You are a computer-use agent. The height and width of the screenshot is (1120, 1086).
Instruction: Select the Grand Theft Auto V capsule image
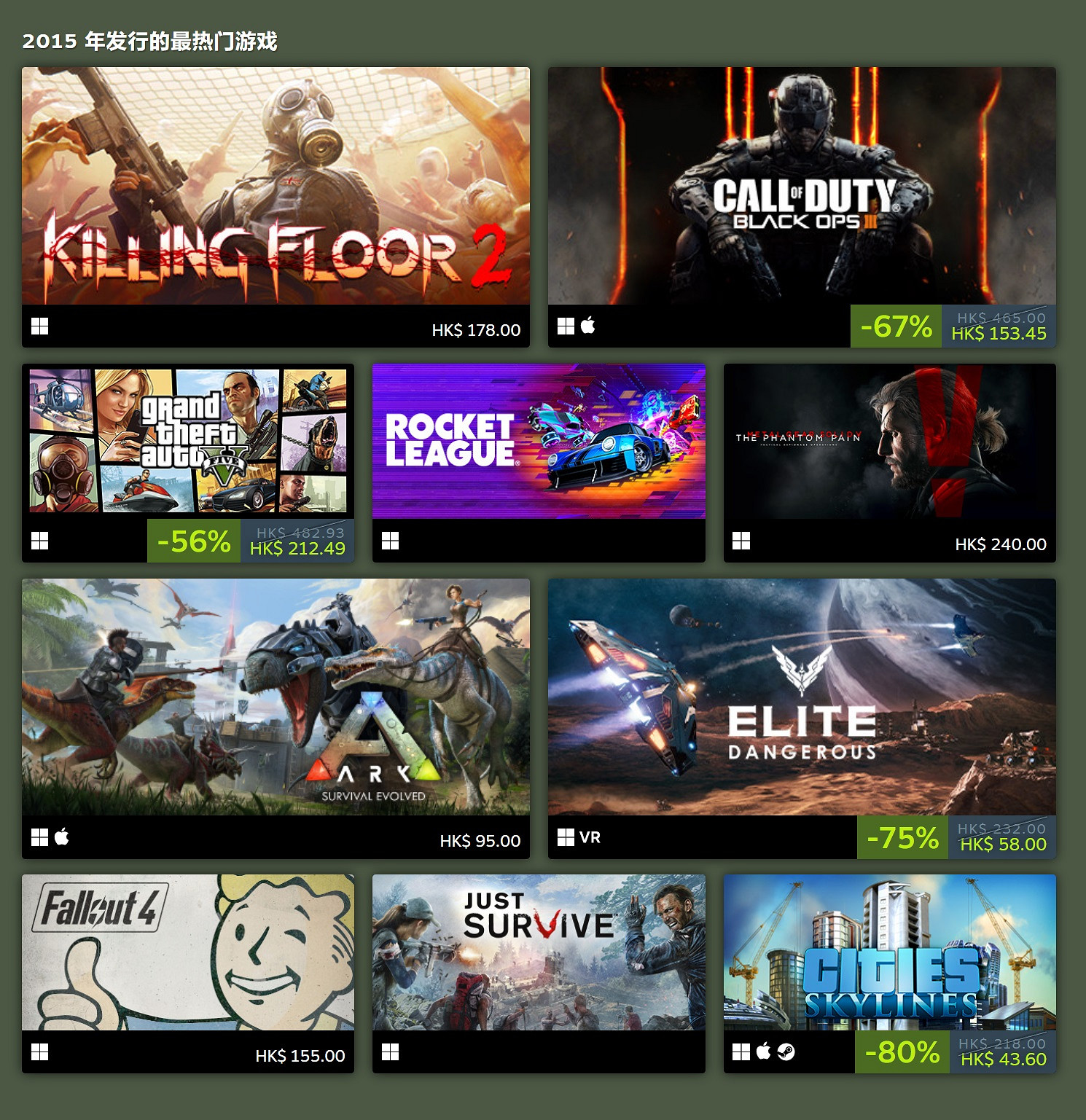[x=188, y=442]
